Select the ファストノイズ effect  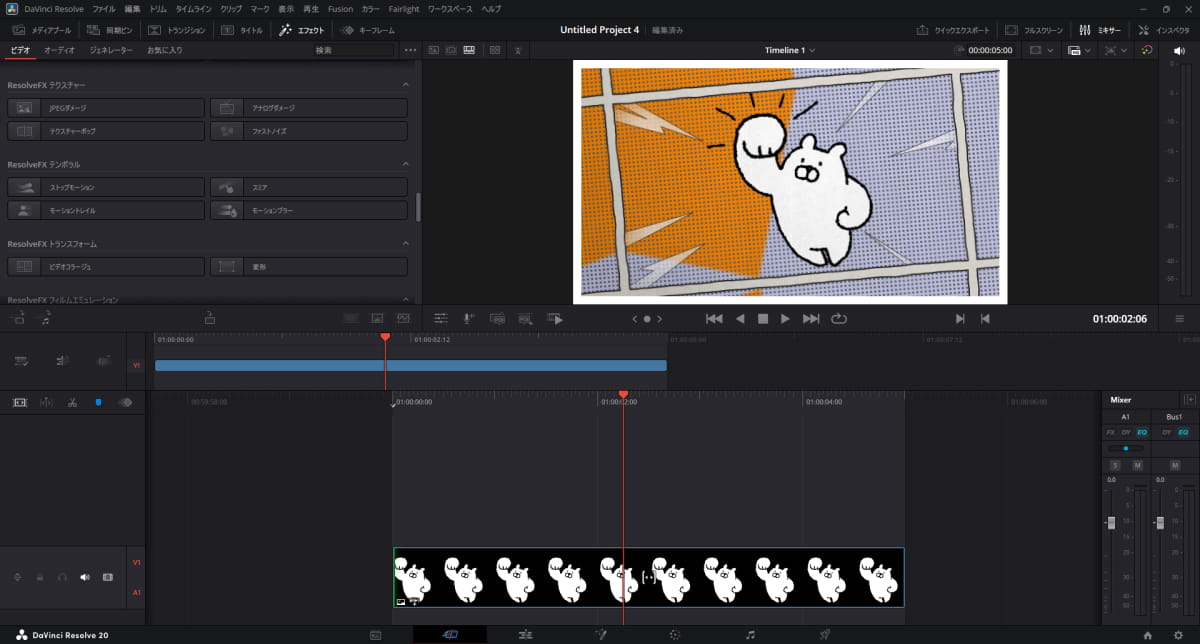[309, 131]
